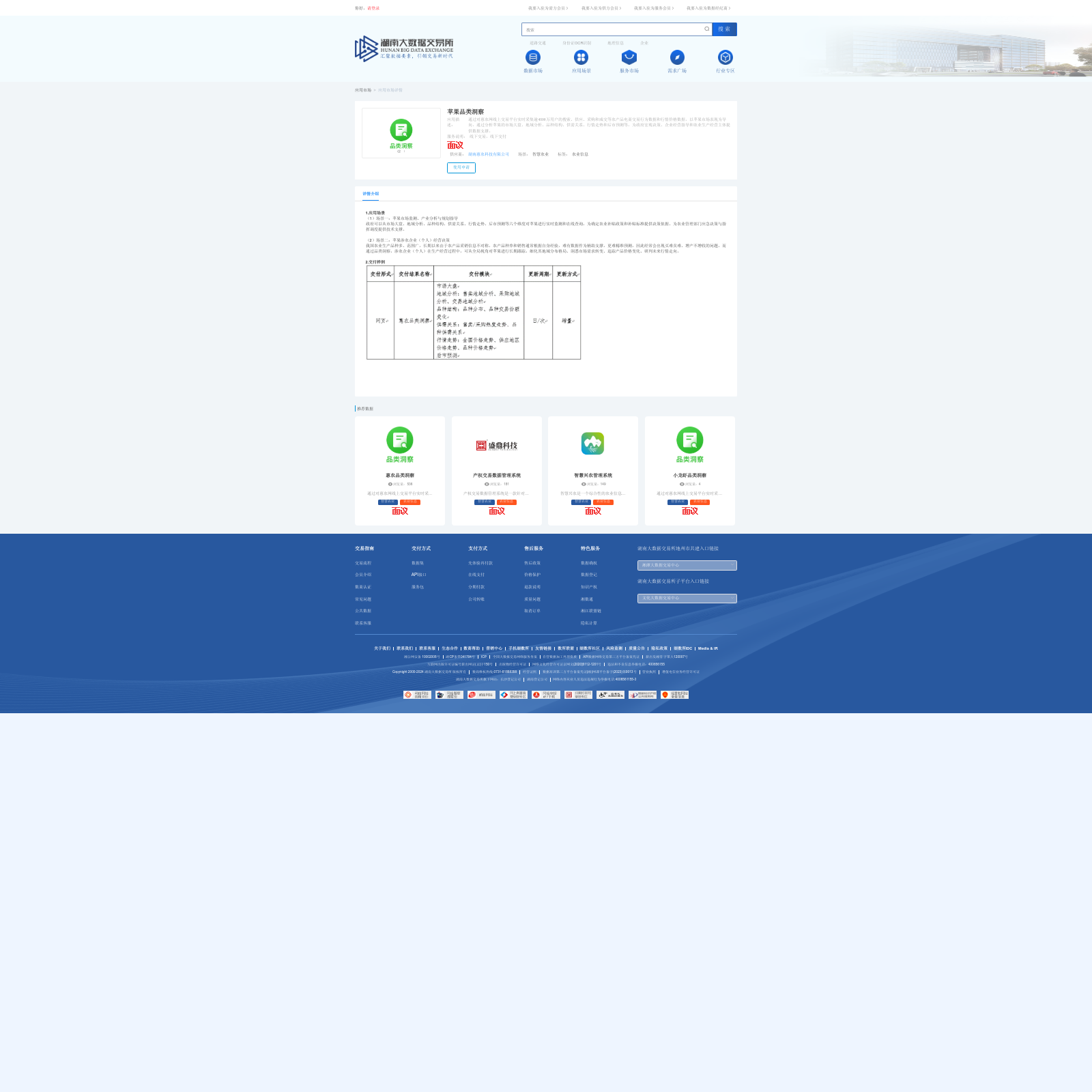1092x1092 pixels.
Task: Click the seventh footer badge with accessibility icon
Action: 610,695
